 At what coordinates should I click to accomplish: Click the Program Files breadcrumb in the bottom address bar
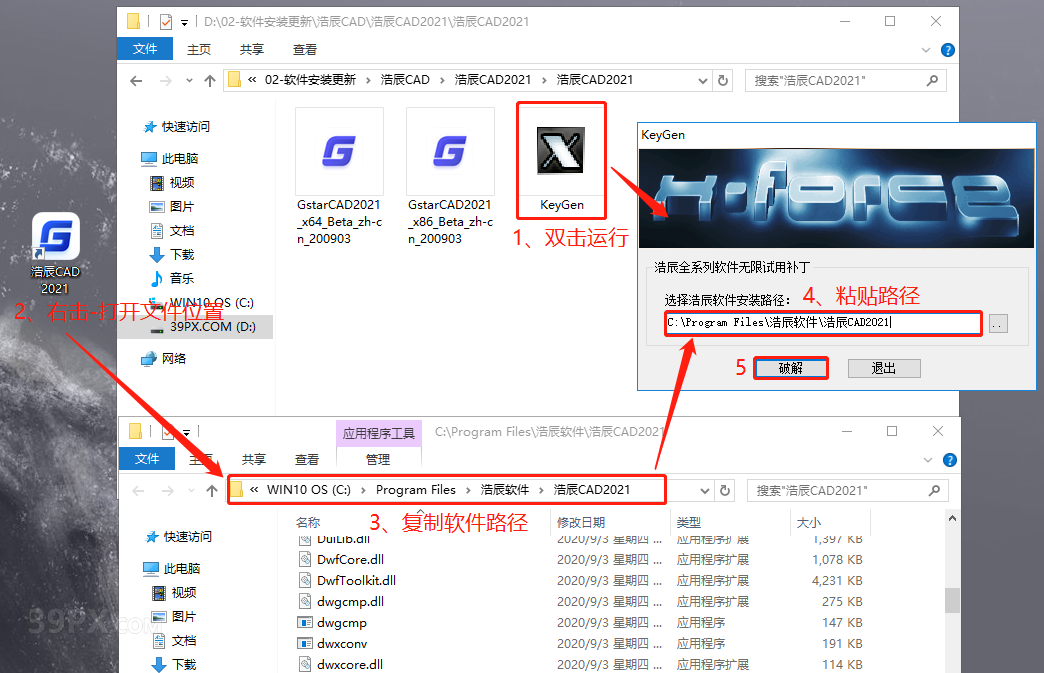(x=415, y=490)
